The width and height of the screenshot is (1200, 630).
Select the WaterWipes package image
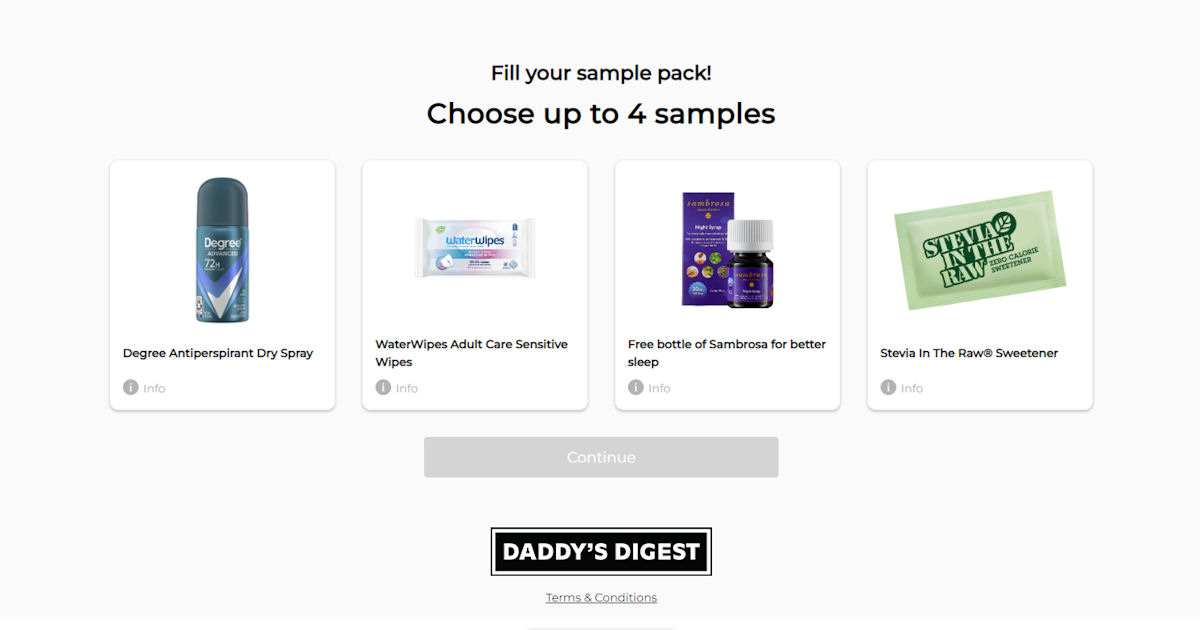click(x=475, y=248)
